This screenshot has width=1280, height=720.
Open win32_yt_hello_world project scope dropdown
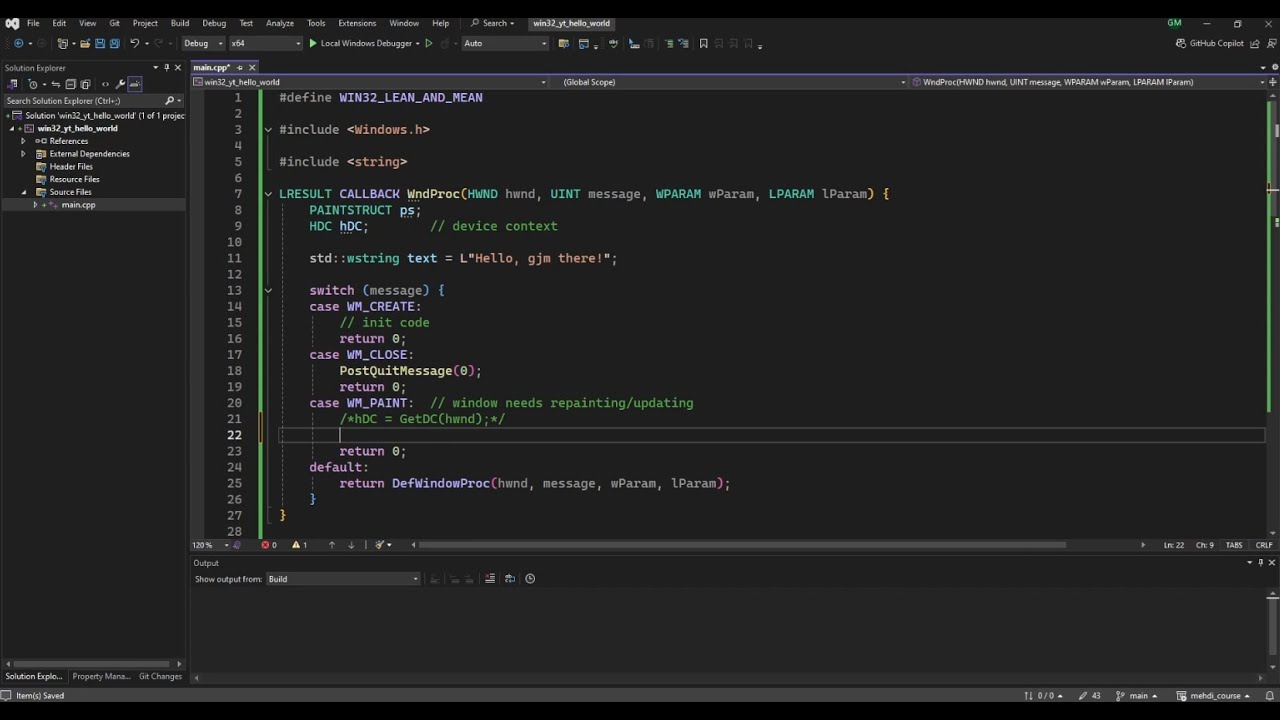[370, 82]
